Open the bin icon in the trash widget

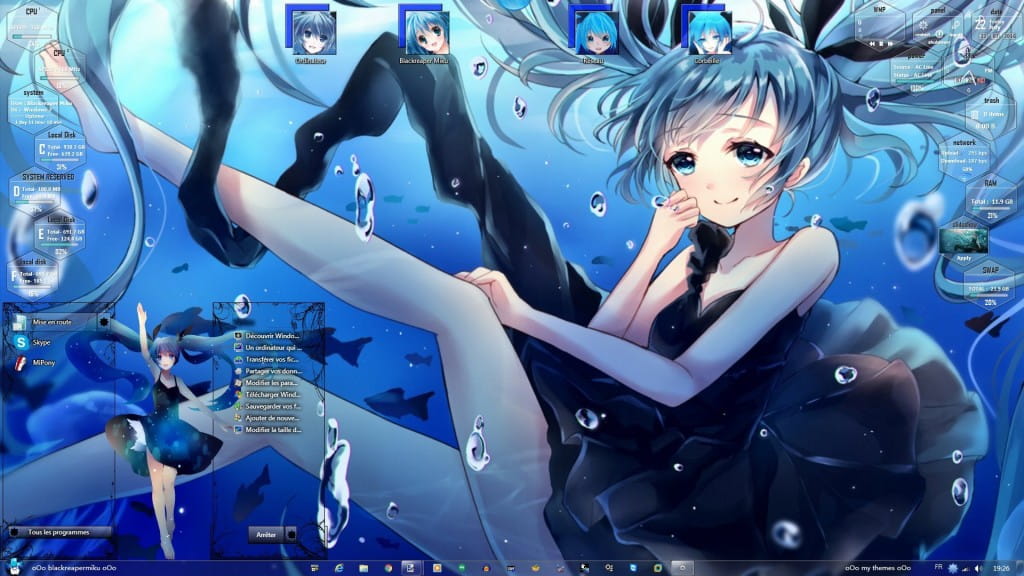coord(974,114)
